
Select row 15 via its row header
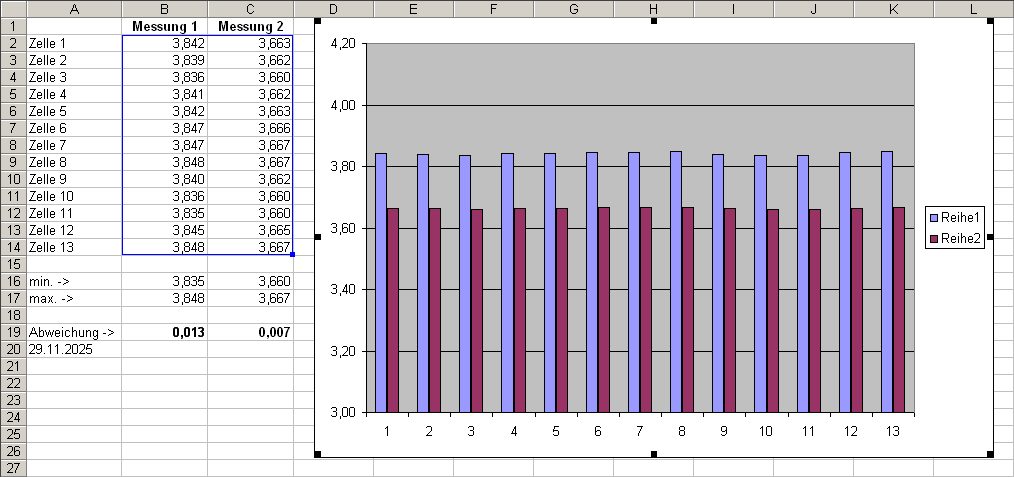[13, 264]
